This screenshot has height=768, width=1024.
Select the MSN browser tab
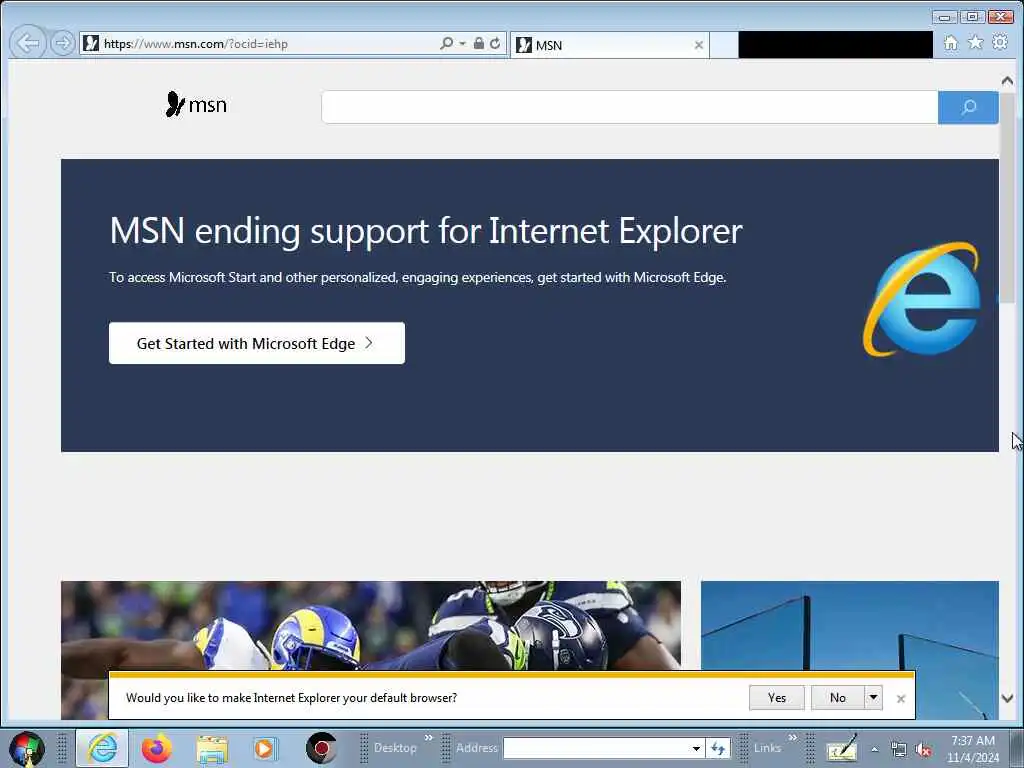pyautogui.click(x=609, y=45)
